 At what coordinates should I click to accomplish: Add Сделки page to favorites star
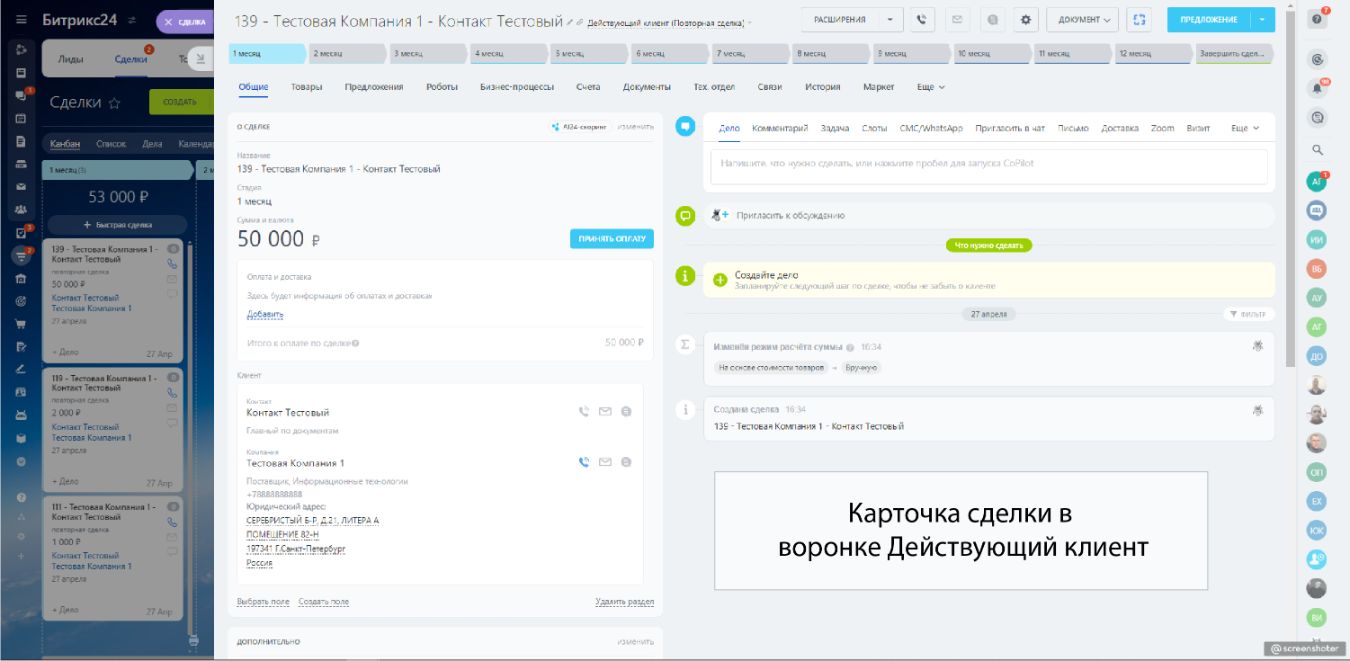point(114,103)
